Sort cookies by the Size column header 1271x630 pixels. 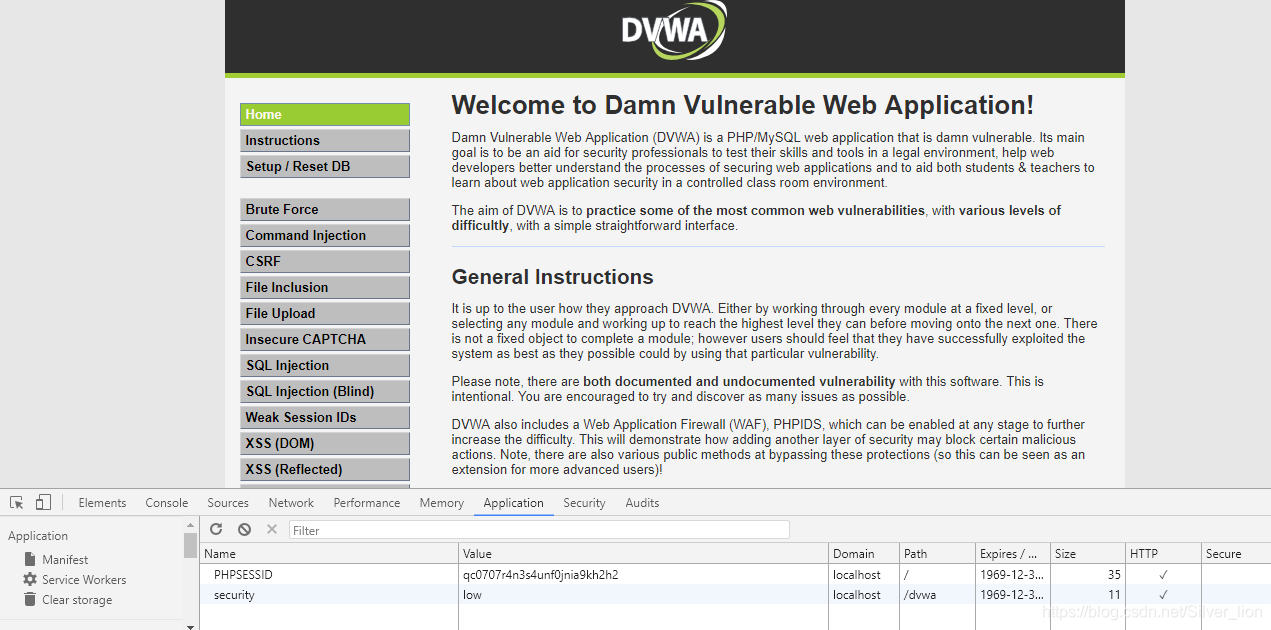(x=1088, y=553)
